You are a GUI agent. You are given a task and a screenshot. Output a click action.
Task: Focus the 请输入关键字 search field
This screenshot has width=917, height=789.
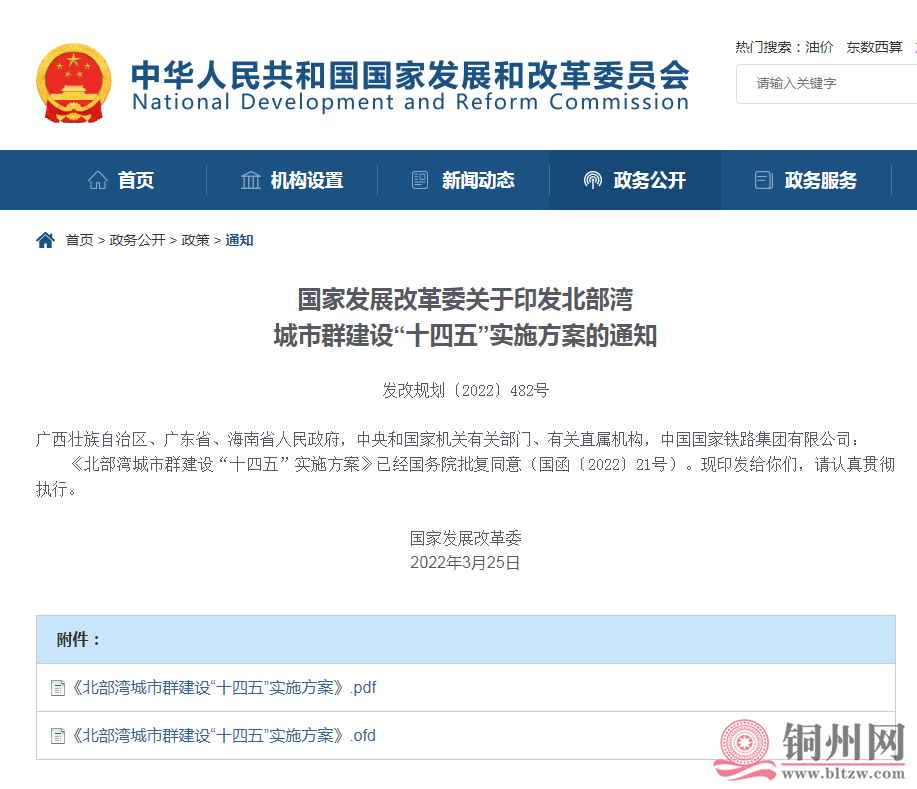[830, 83]
